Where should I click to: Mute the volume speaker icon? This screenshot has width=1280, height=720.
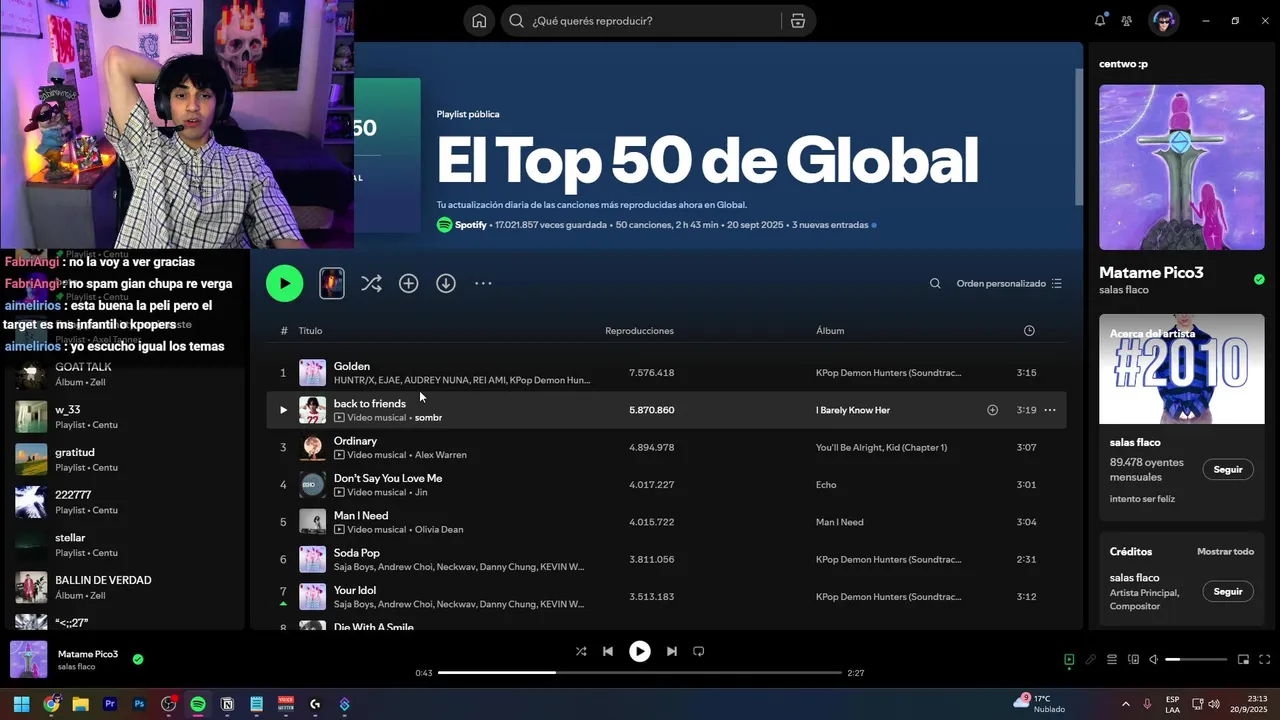tap(1153, 660)
